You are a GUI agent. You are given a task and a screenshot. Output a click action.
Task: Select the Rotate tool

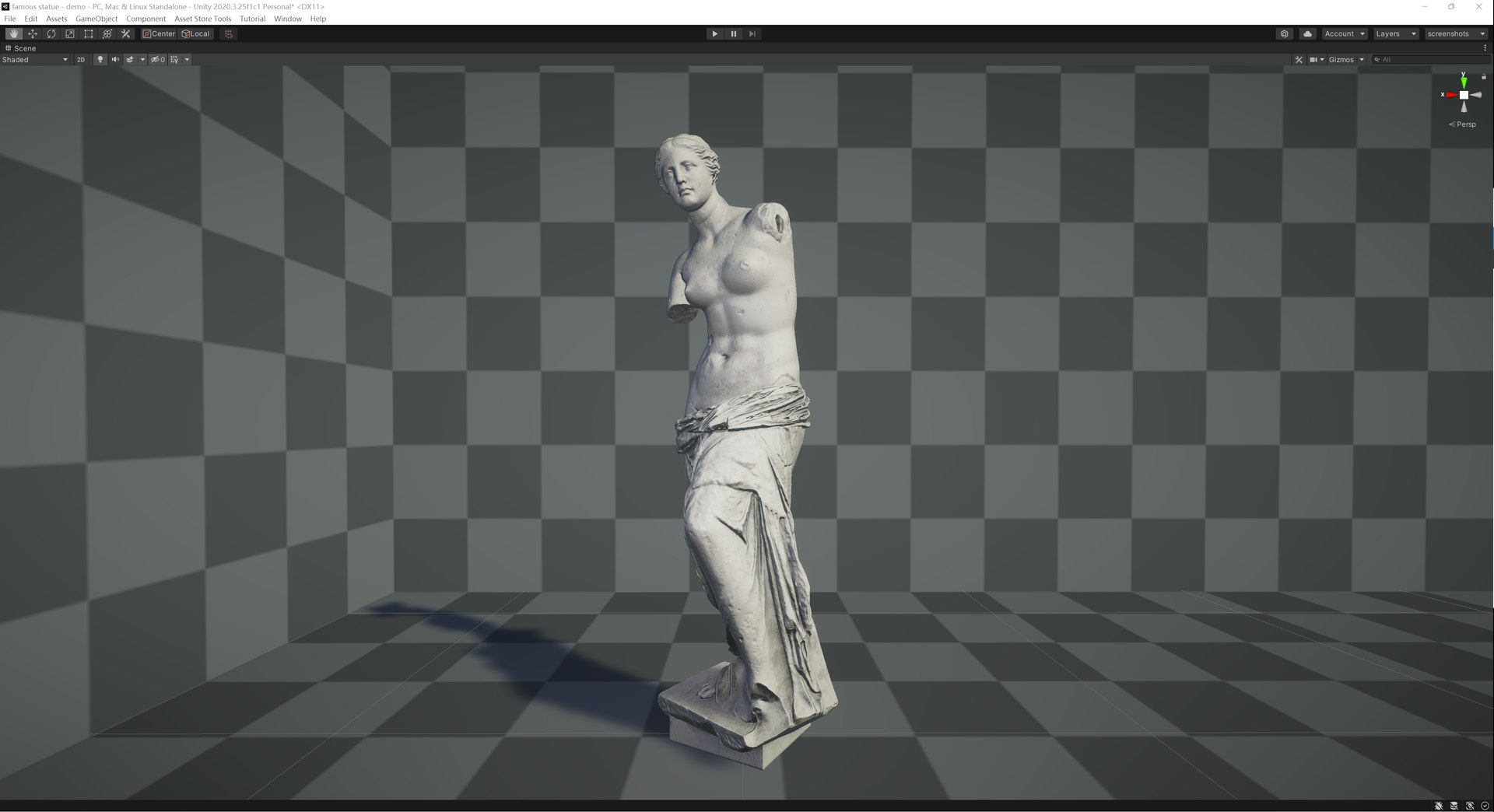(x=51, y=33)
